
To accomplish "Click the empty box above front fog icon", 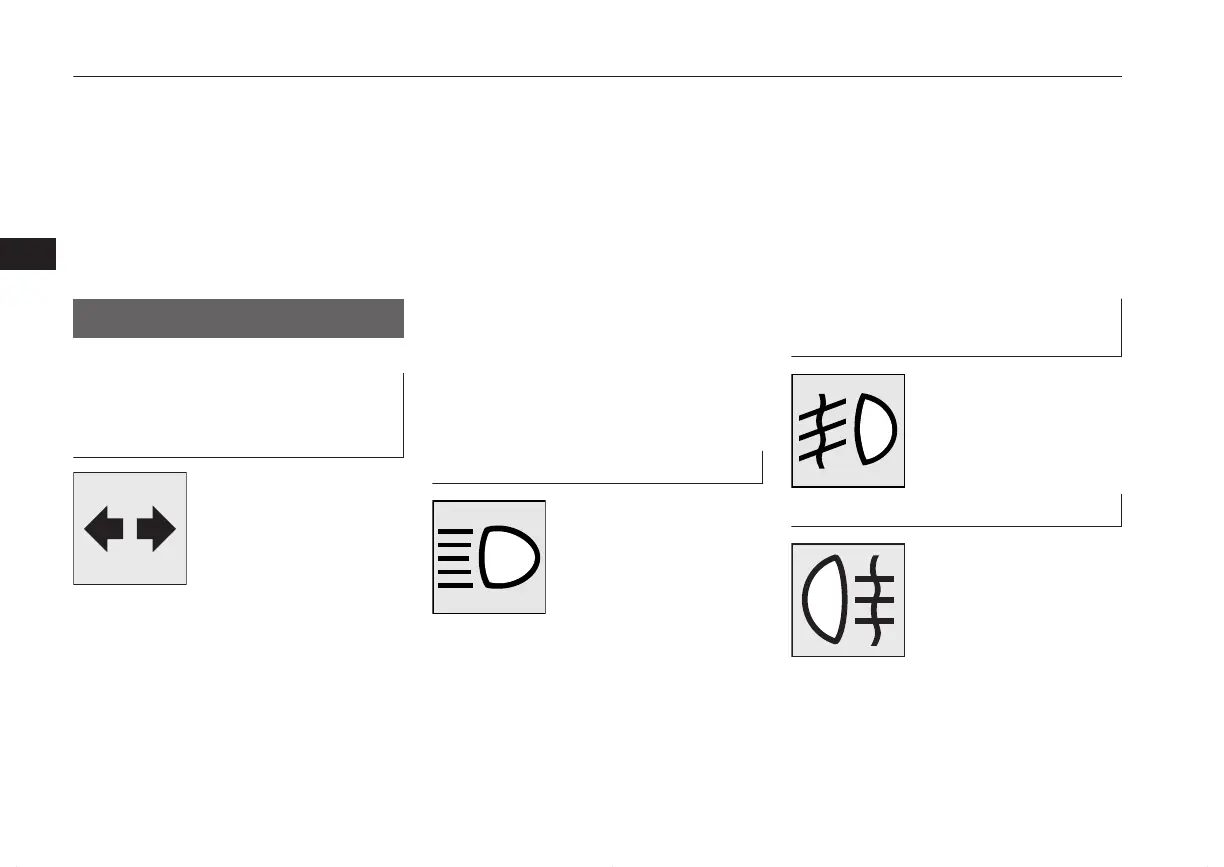I will pos(956,327).
